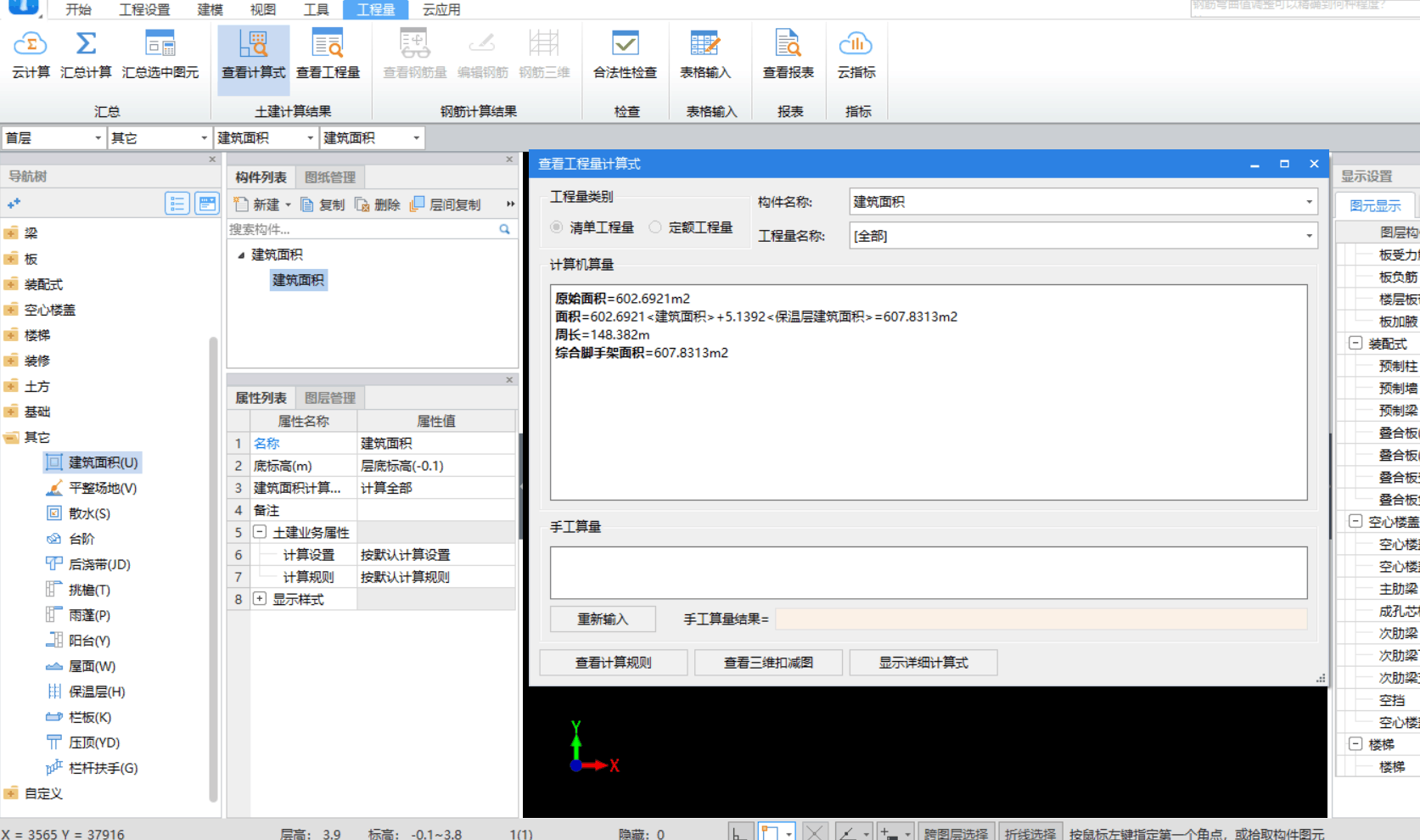Open the 视图 ribbon tab
Image resolution: width=1420 pixels, height=840 pixels.
coord(263,9)
